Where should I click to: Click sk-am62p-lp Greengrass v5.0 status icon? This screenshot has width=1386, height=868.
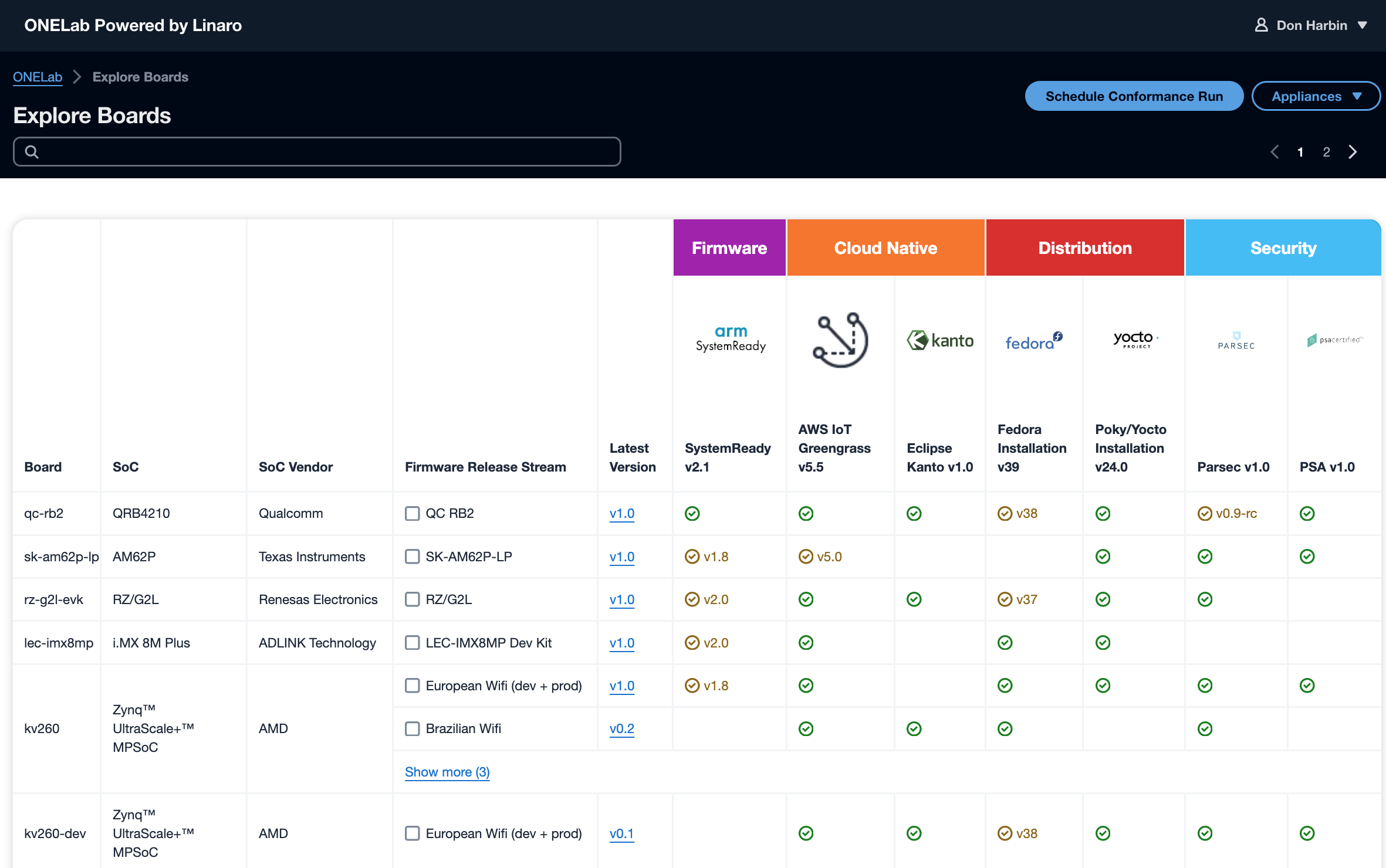pos(806,557)
